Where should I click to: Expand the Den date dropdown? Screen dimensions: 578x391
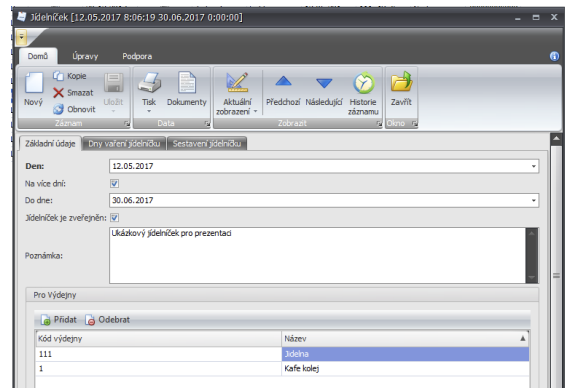533,166
